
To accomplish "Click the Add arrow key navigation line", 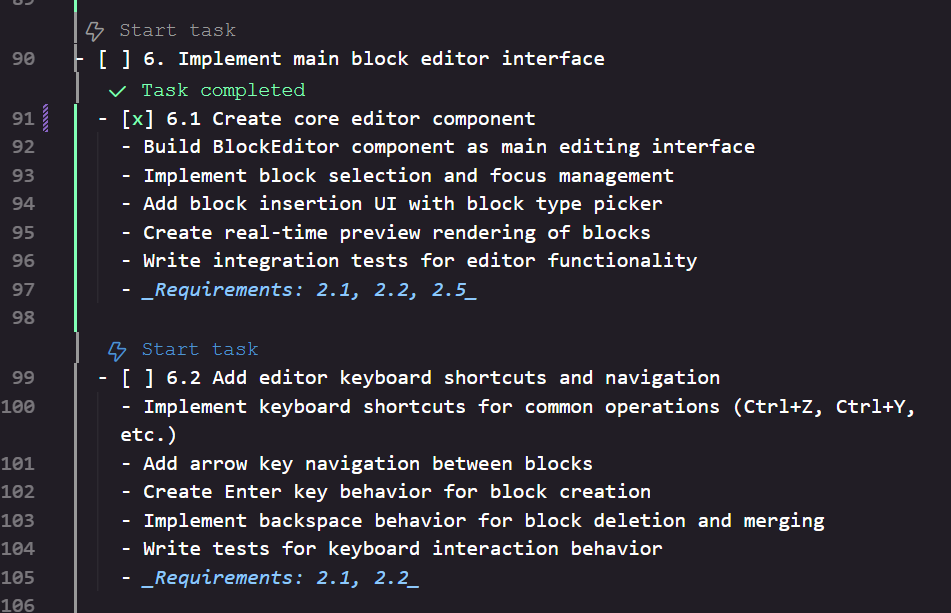I will pyautogui.click(x=357, y=464).
